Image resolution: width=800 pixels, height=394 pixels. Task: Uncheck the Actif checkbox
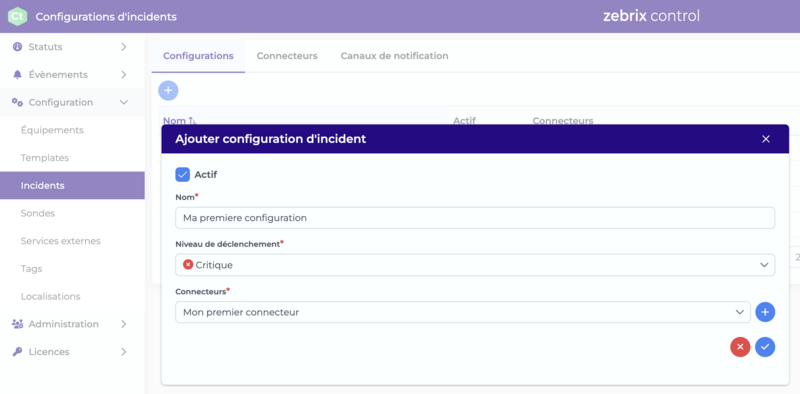pyautogui.click(x=183, y=175)
